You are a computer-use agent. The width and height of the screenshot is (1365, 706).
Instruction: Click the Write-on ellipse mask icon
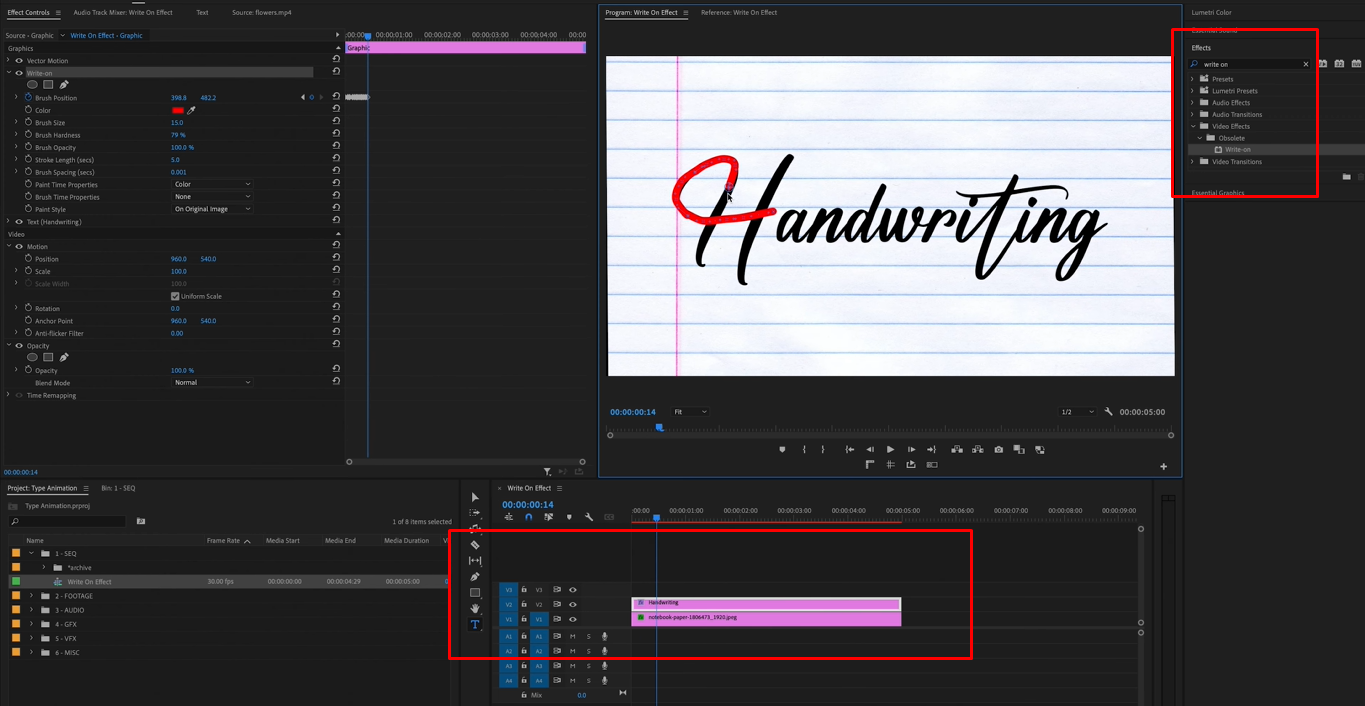(32, 85)
